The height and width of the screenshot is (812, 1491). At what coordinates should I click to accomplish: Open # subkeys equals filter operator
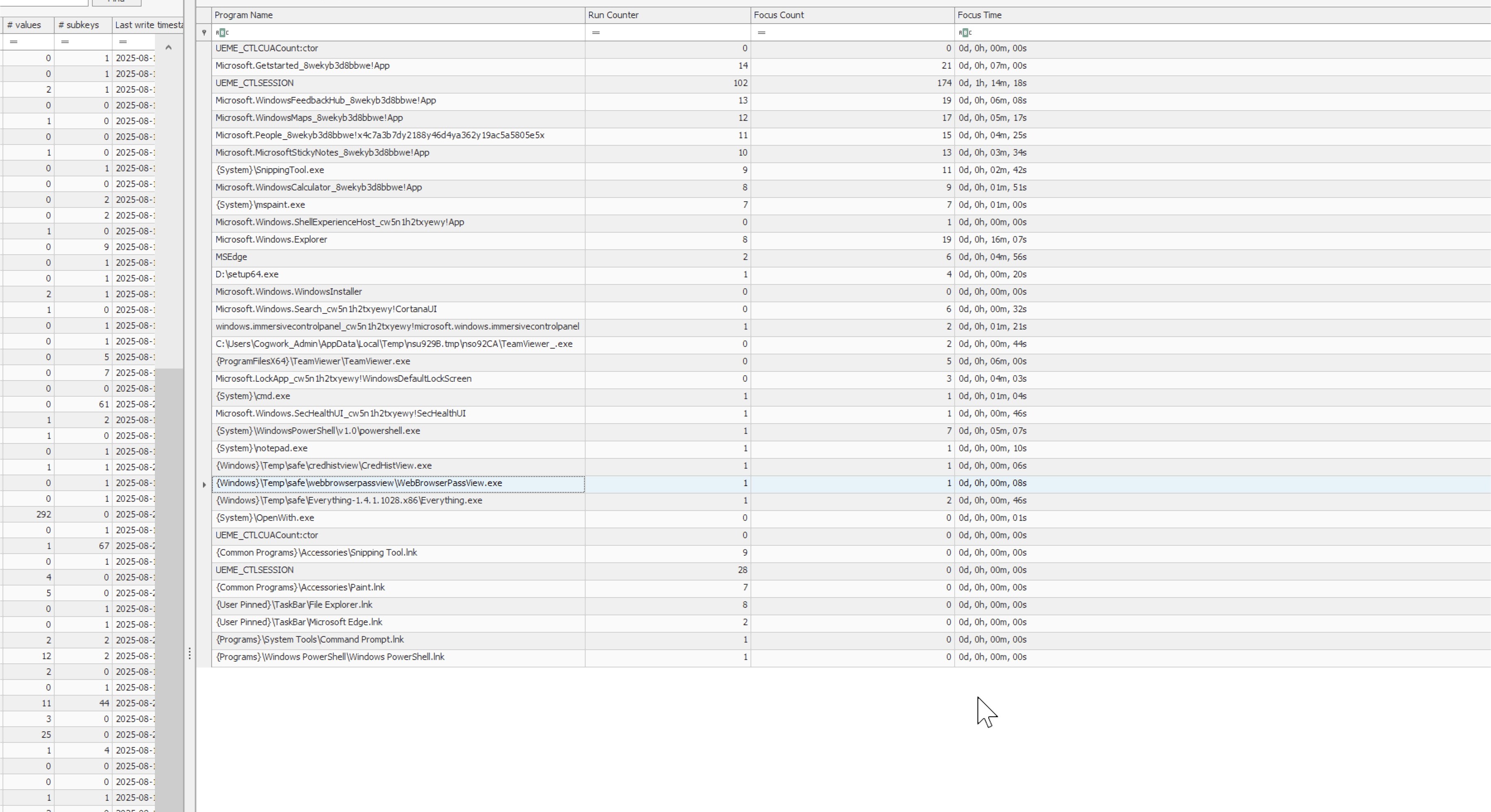click(x=65, y=42)
